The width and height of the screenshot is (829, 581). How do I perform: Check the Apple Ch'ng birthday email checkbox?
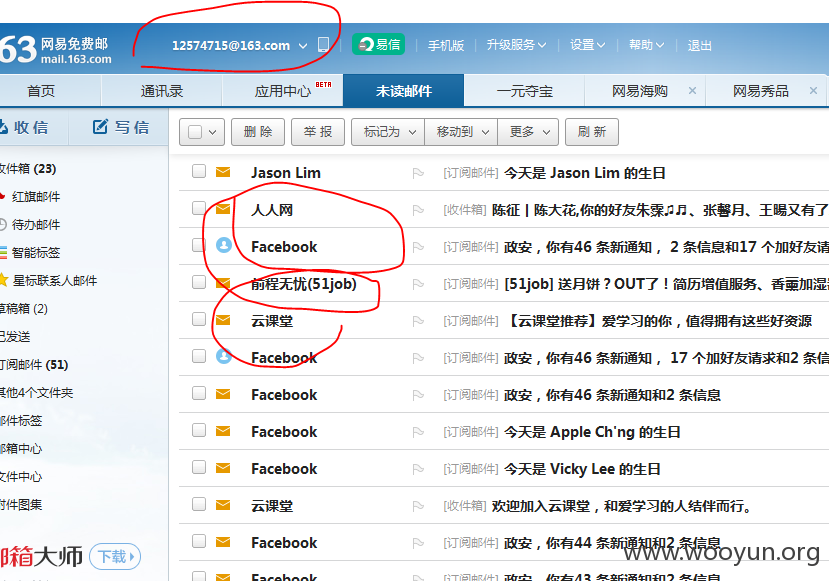point(199,430)
